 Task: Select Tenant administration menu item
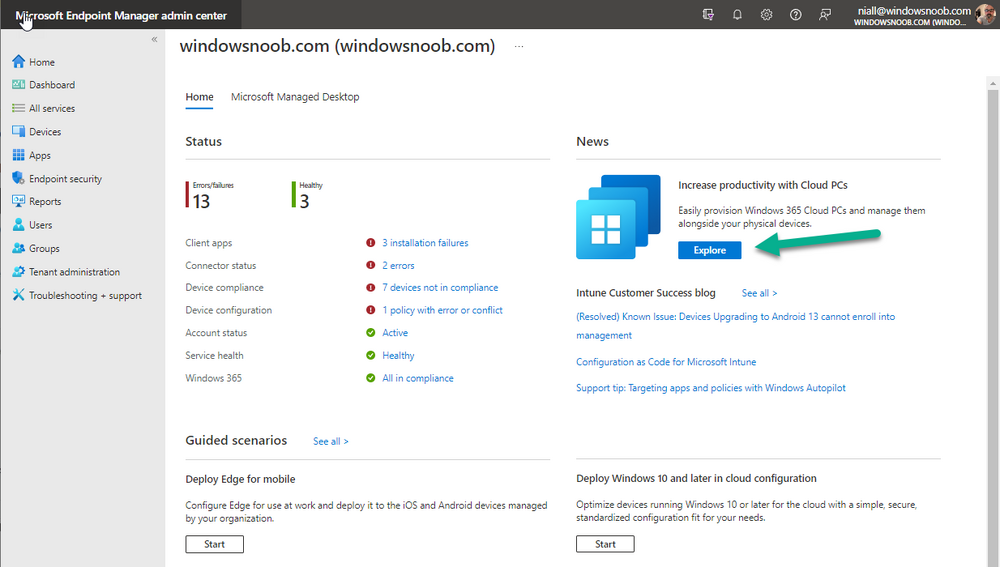click(x=74, y=272)
